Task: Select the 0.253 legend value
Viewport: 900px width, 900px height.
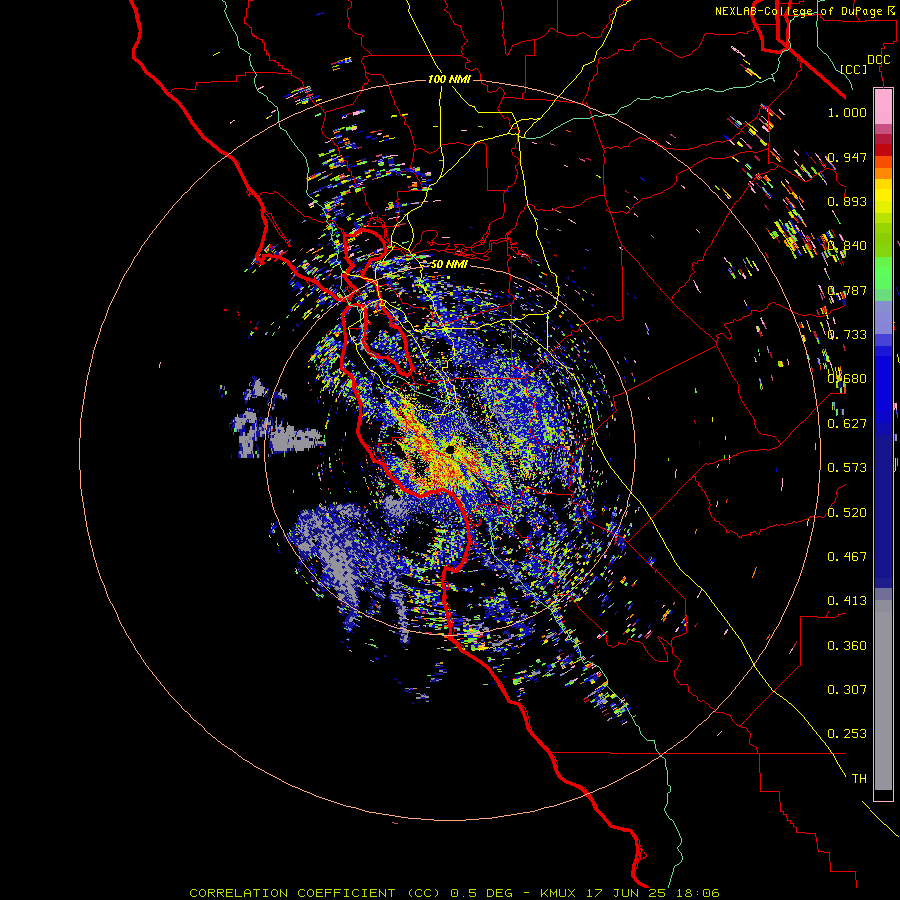Action: (x=847, y=734)
